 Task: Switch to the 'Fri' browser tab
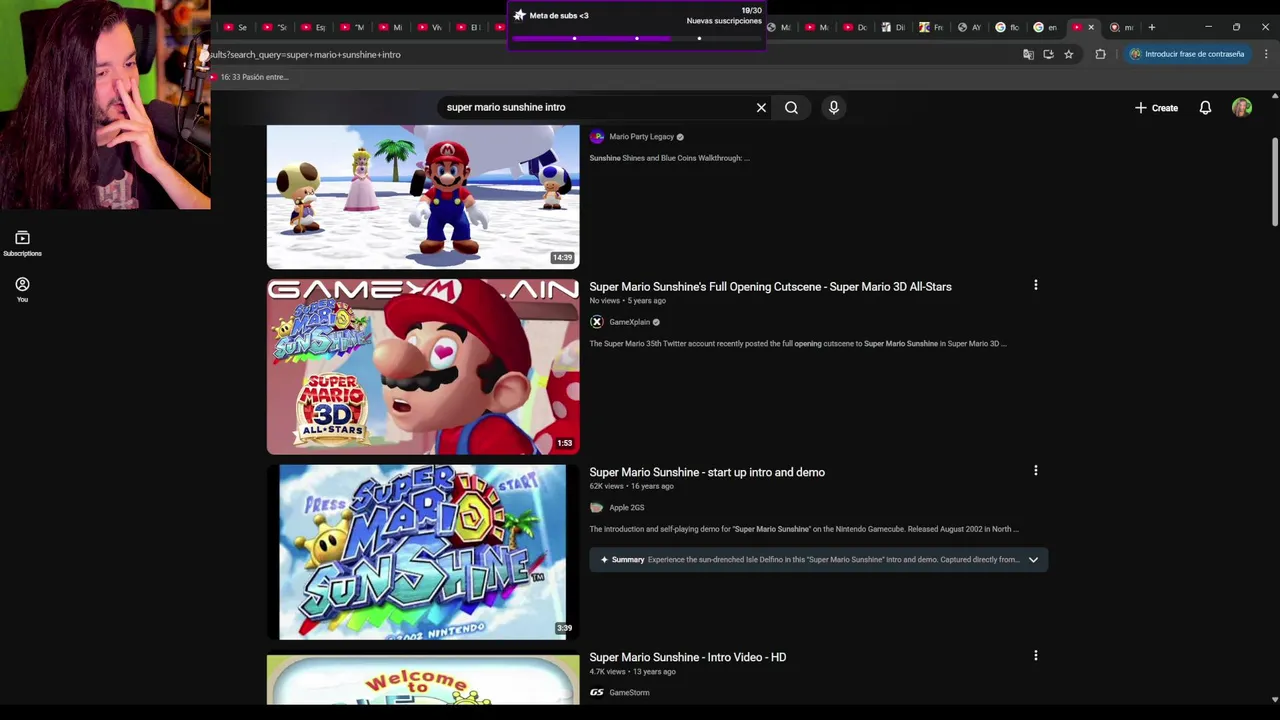[x=931, y=27]
